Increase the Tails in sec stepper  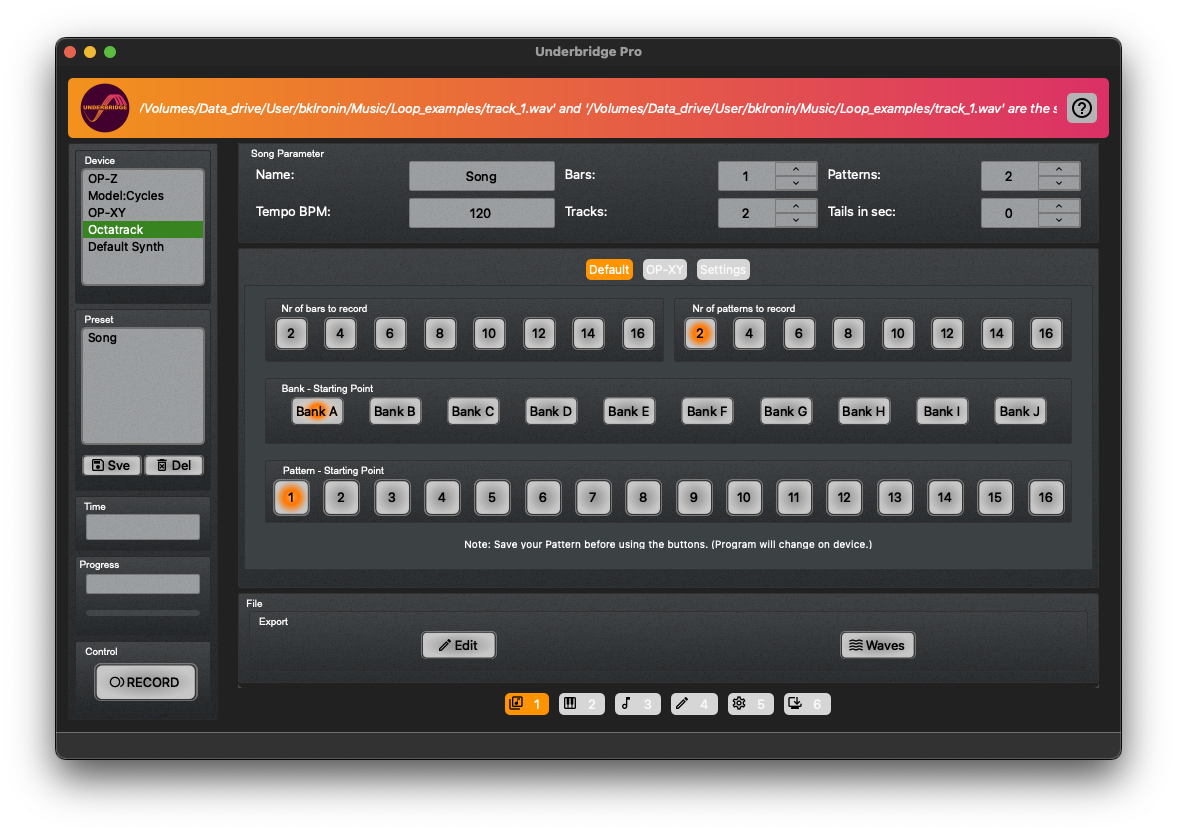click(x=1058, y=206)
